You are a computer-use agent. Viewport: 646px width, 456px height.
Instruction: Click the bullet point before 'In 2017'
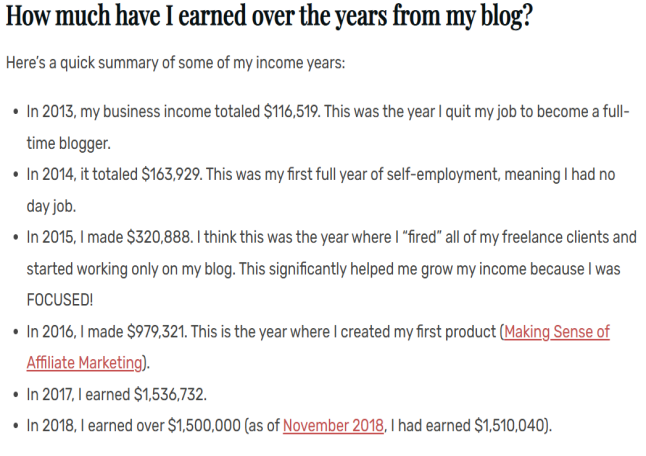(16, 395)
